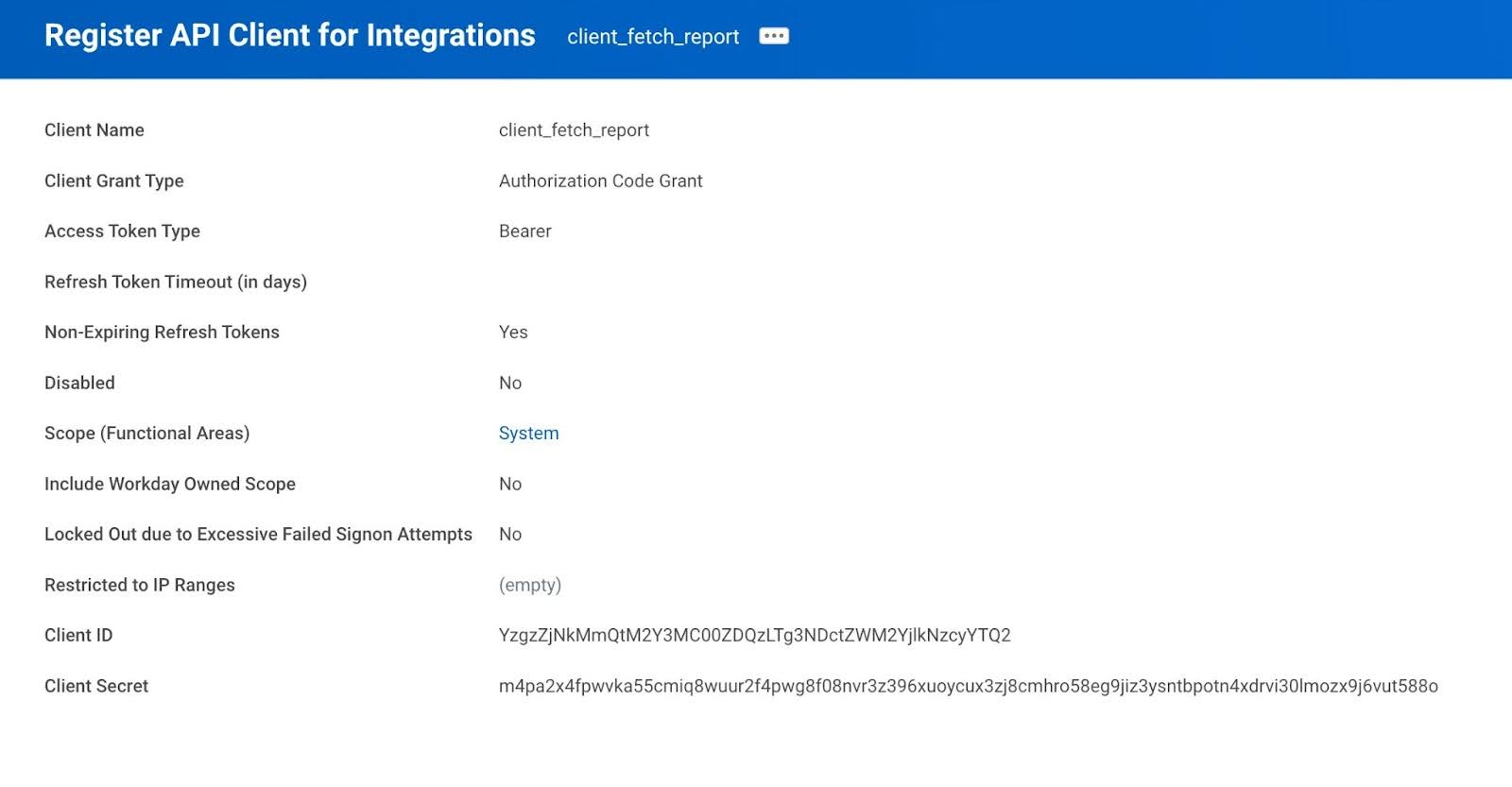
Task: Click the Client ID label
Action: tap(78, 636)
